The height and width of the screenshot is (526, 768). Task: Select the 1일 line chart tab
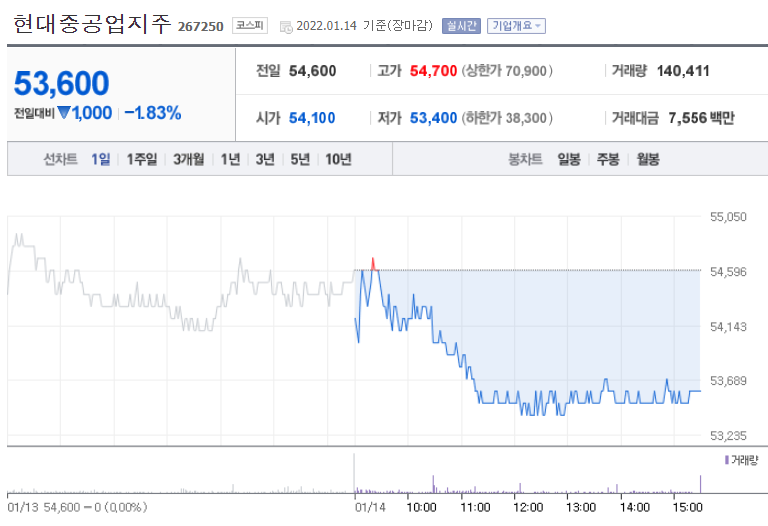tap(100, 159)
